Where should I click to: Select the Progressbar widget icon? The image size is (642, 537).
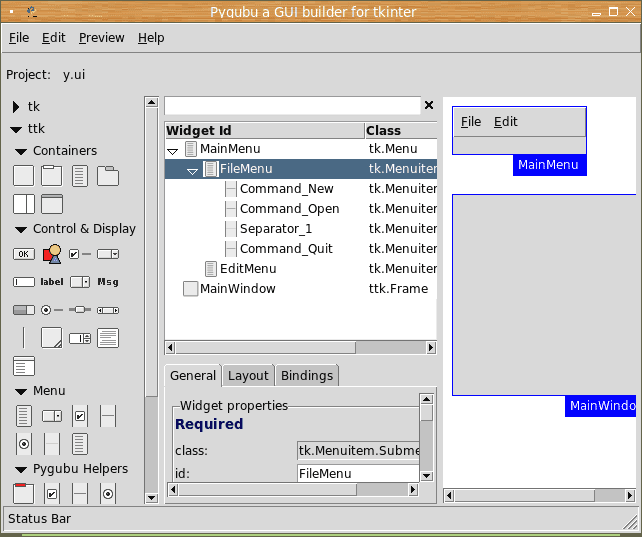pos(24,310)
